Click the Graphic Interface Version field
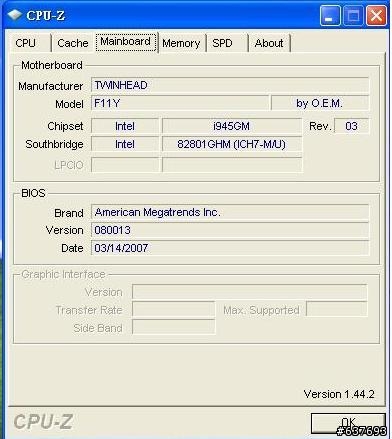392x439 pixels. [x=249, y=292]
